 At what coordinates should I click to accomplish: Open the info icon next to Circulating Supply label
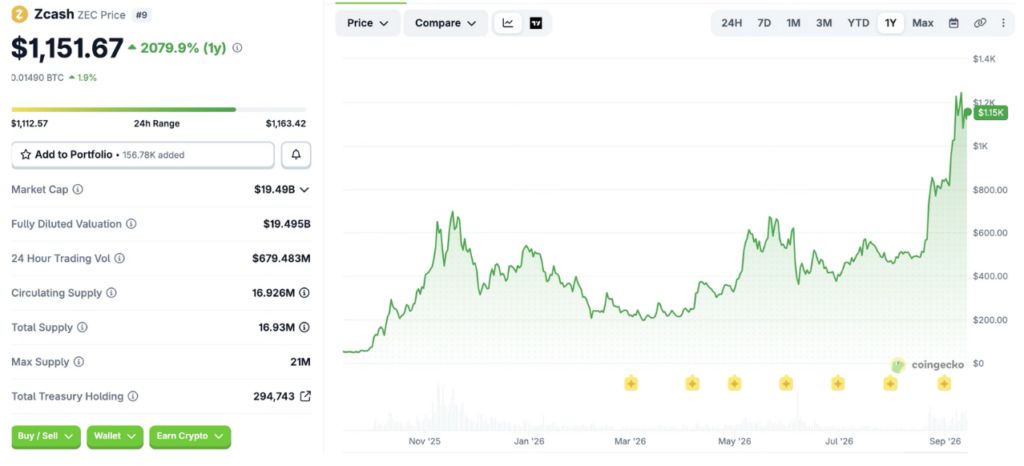tap(111, 293)
